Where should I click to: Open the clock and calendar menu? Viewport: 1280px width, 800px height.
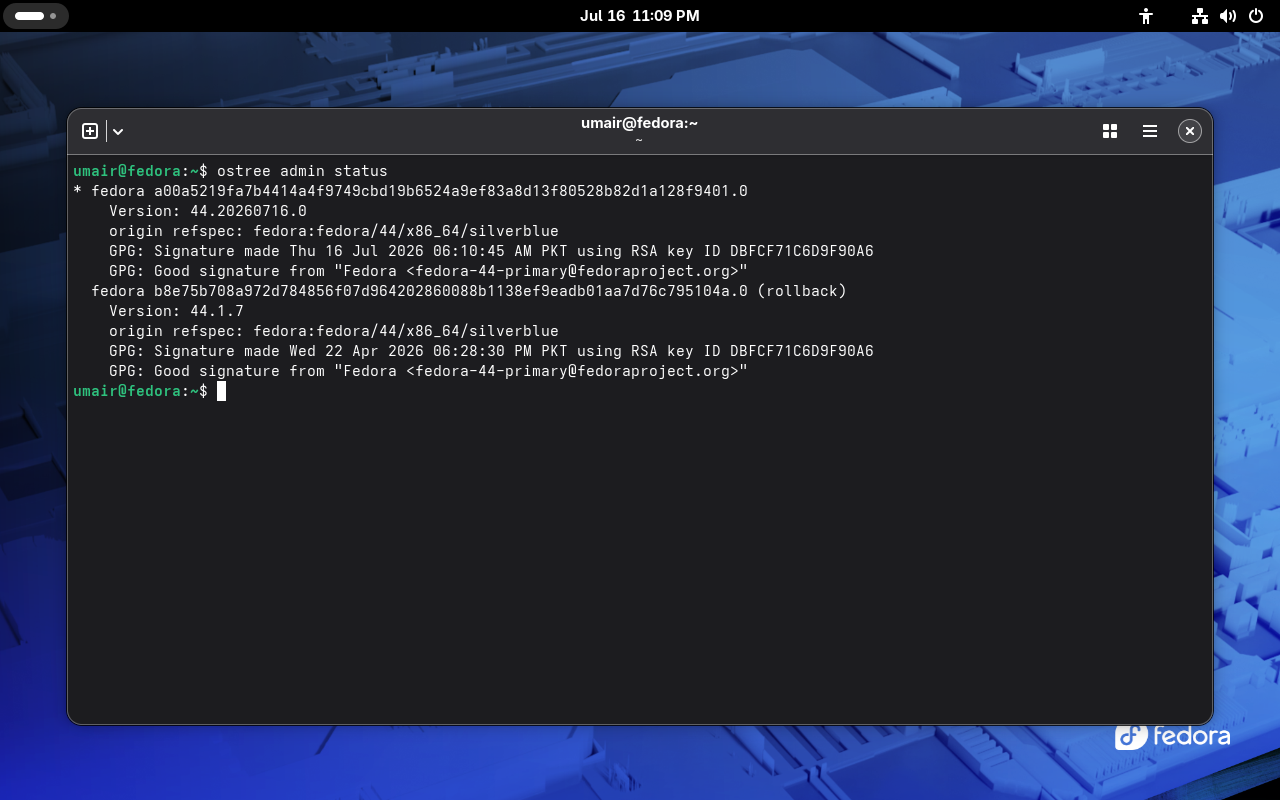[640, 16]
